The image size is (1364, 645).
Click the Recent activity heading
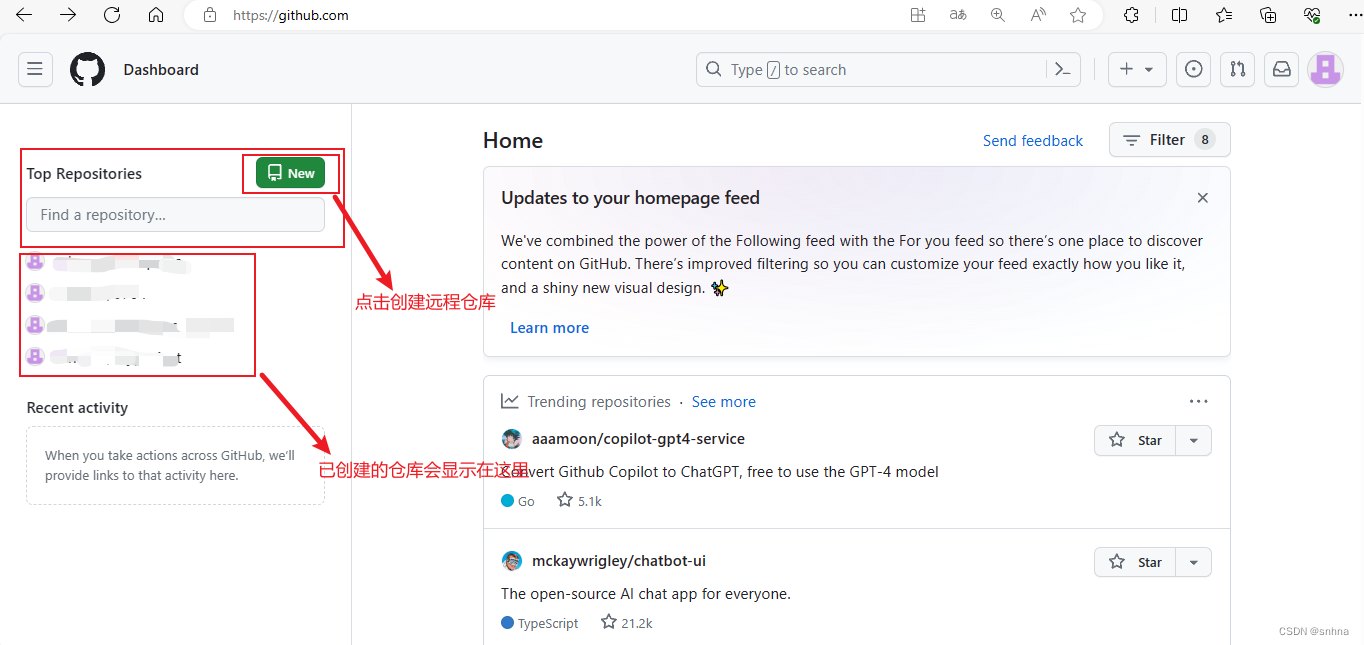77,408
